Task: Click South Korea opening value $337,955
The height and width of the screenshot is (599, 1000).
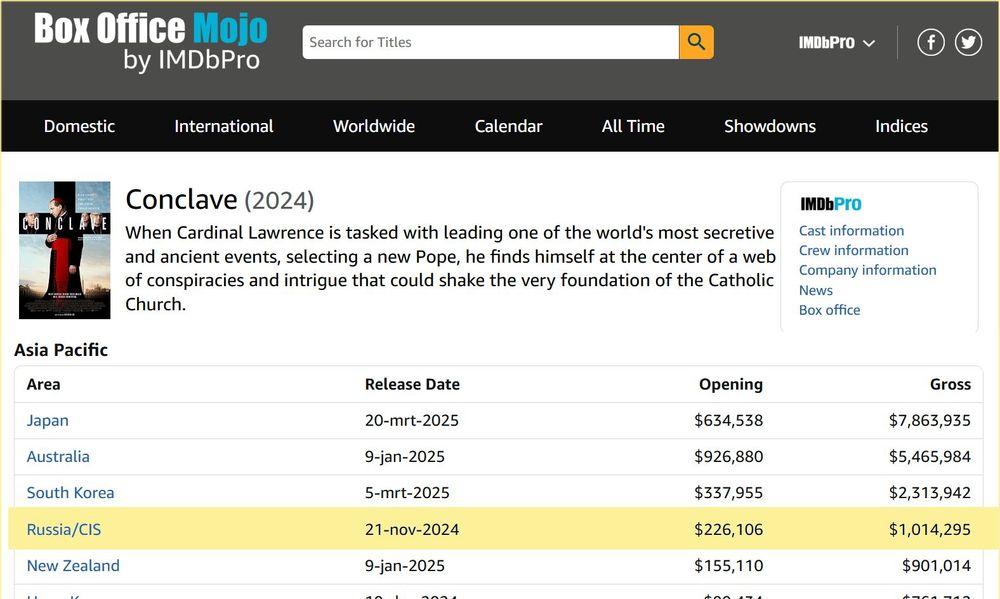Action: click(728, 493)
